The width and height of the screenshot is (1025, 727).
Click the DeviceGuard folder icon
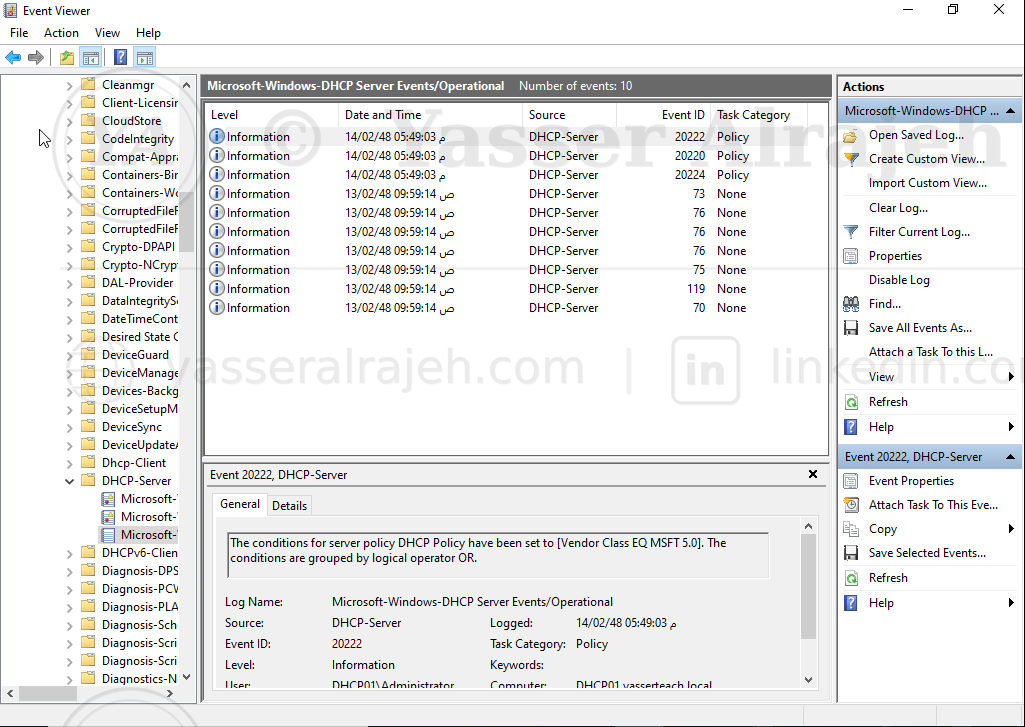(88, 354)
